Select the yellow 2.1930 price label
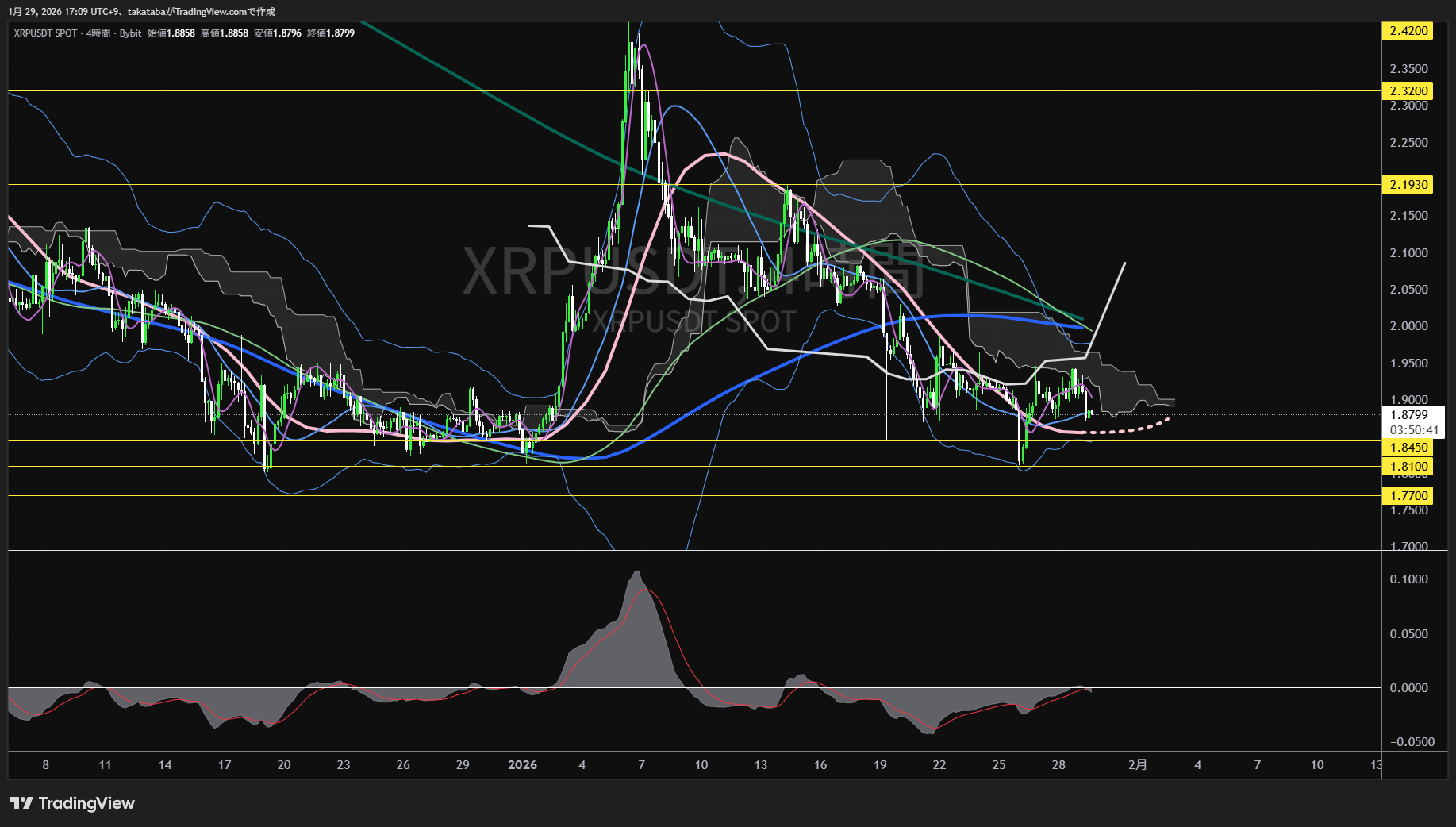1456x827 pixels. coord(1408,185)
